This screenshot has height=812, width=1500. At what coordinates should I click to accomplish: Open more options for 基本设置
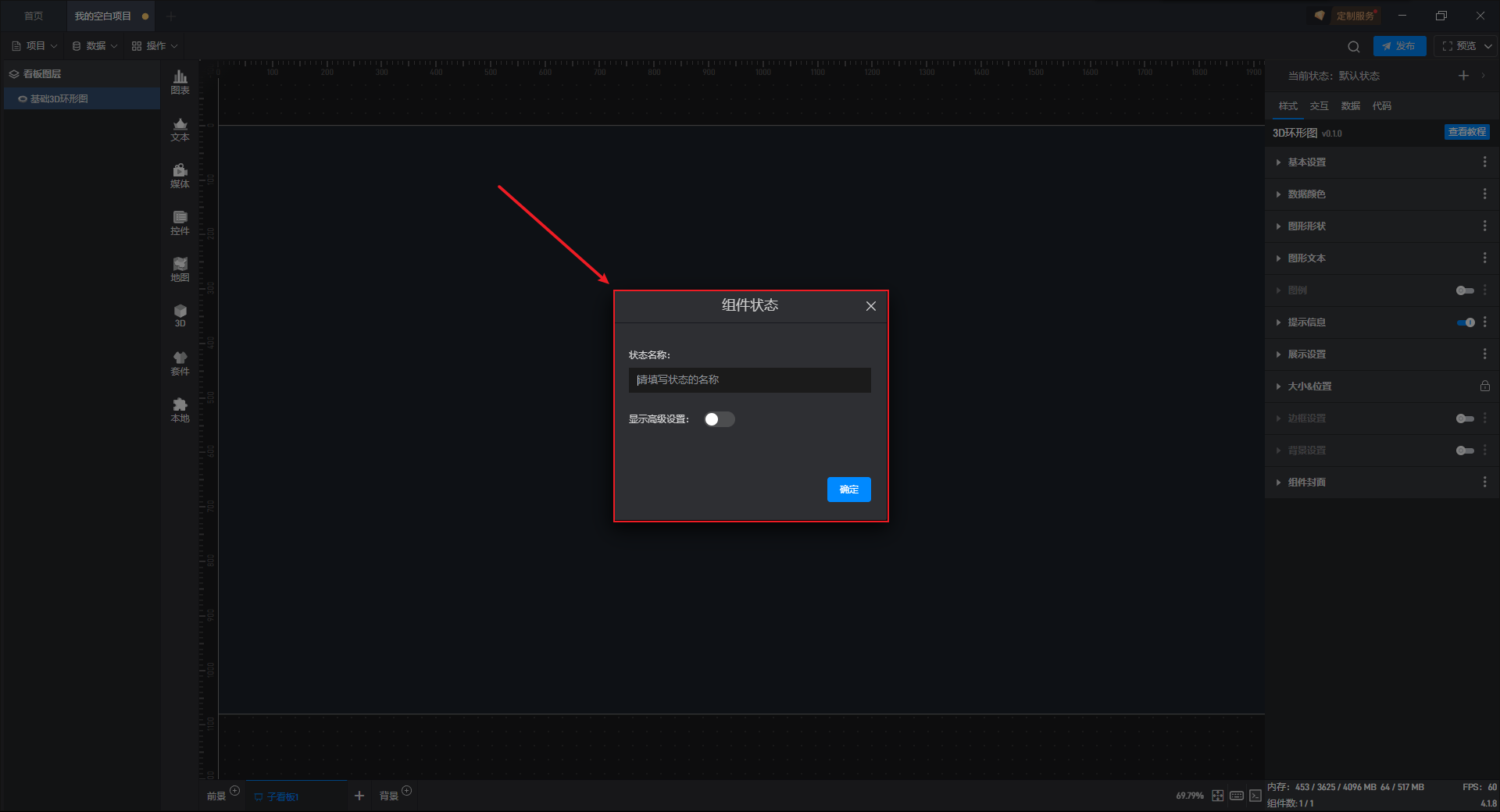click(x=1485, y=162)
